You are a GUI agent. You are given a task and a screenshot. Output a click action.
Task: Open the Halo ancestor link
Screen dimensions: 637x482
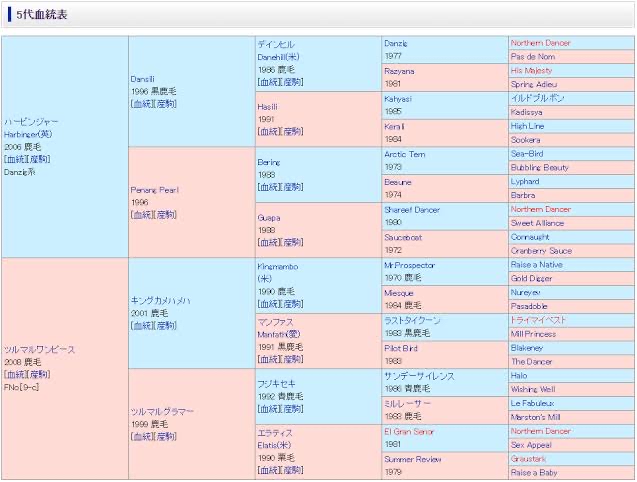tap(520, 376)
